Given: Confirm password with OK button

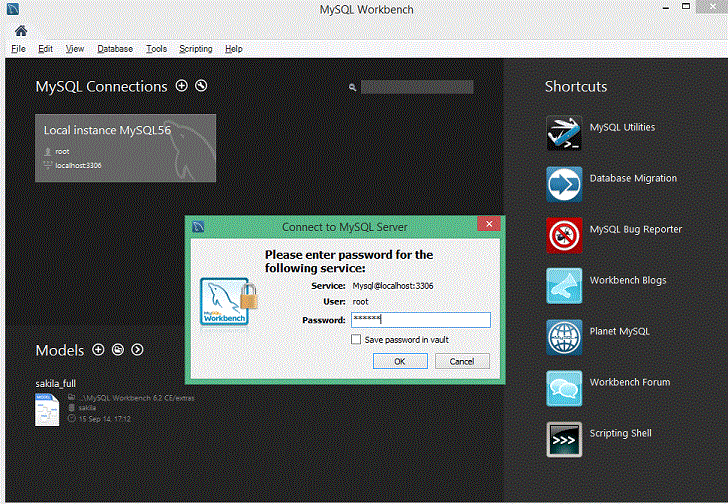Looking at the screenshot, I should click(x=400, y=361).
